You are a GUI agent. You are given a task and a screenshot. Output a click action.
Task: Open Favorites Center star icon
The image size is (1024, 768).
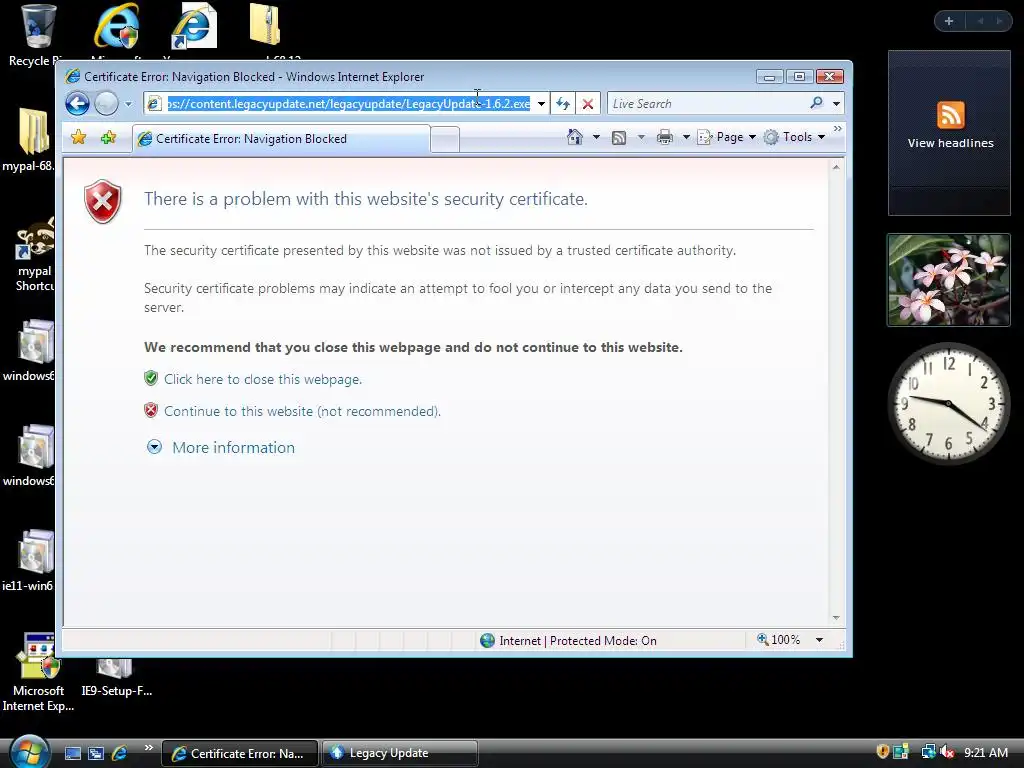[x=79, y=138]
